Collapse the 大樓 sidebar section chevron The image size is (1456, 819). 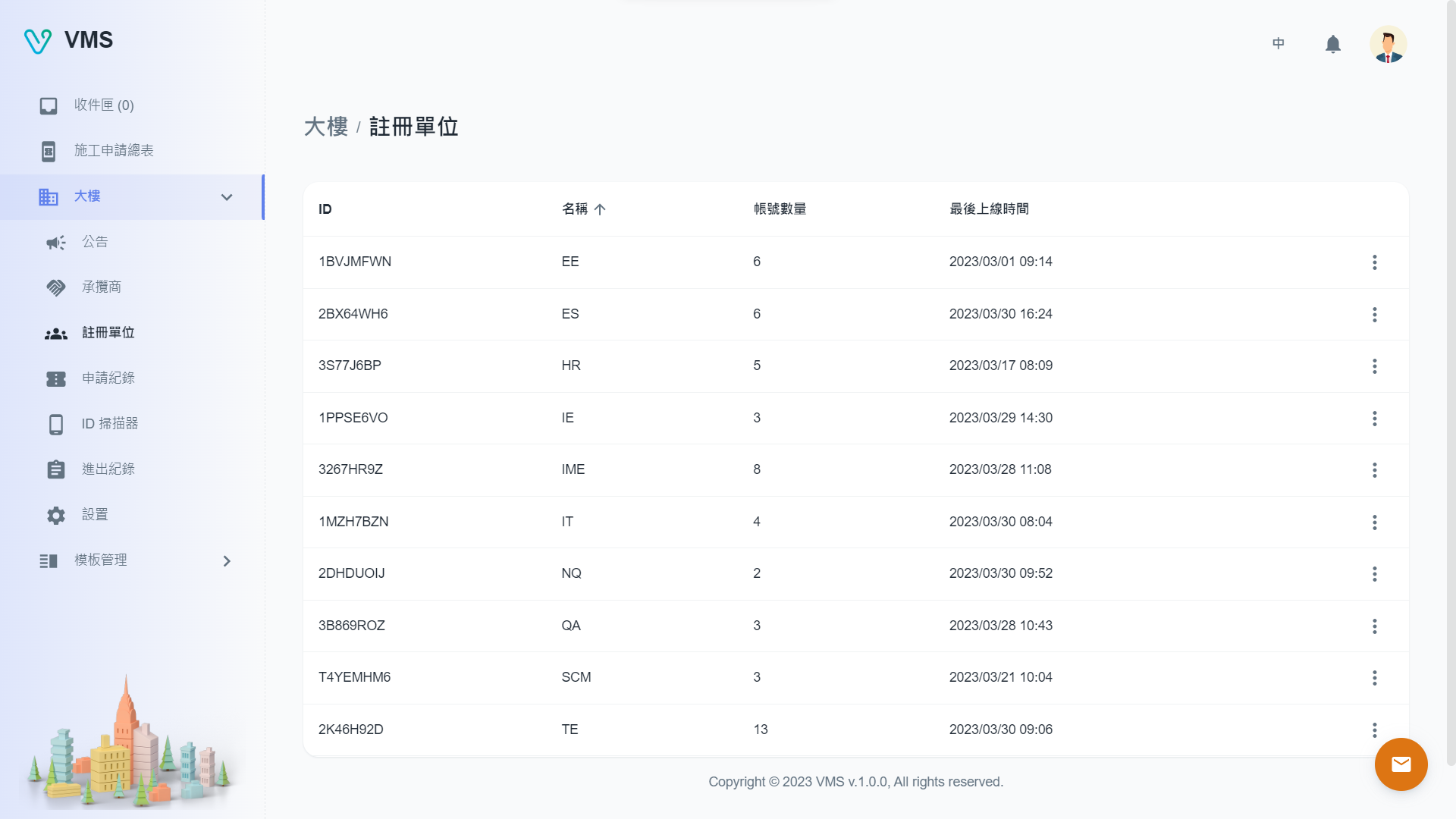click(226, 197)
